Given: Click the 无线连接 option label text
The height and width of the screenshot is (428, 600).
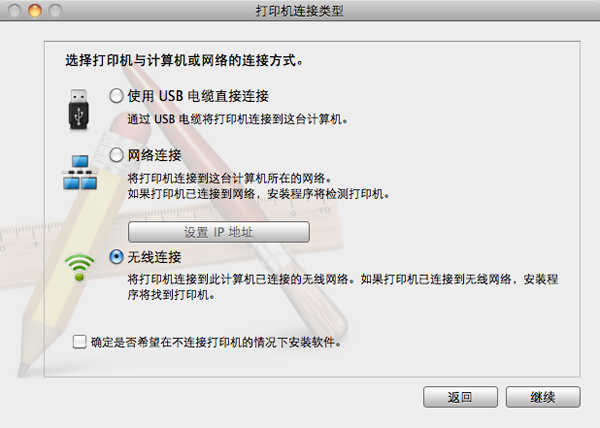Looking at the screenshot, I should tap(155, 257).
